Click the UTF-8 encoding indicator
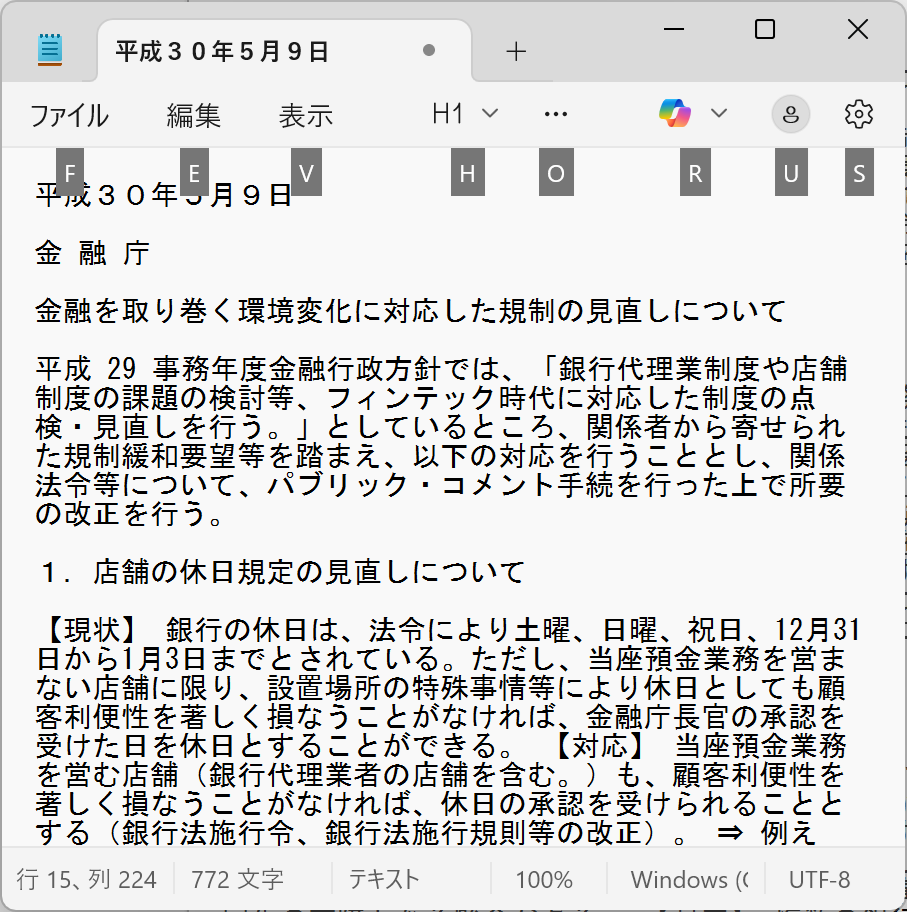The image size is (907, 912). point(819,880)
